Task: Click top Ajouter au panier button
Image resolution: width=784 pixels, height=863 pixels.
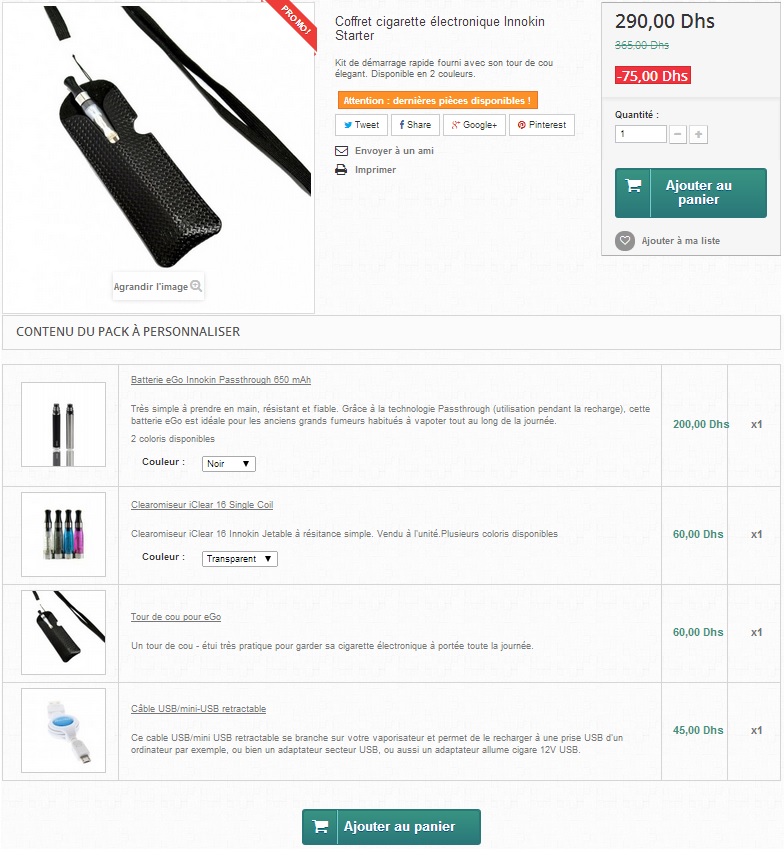Action: 690,193
